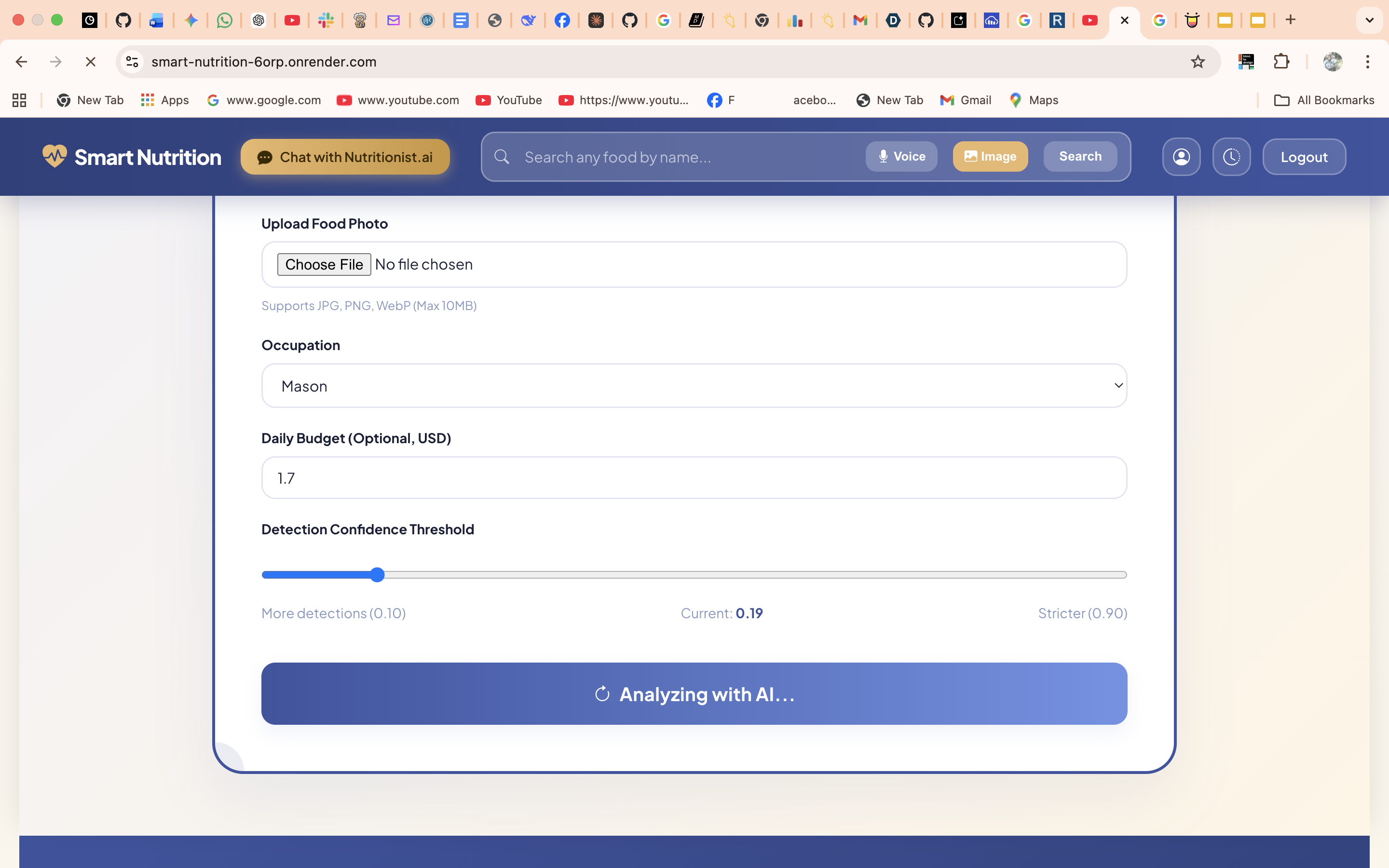This screenshot has height=868, width=1389.
Task: Click the Choose File button
Action: click(324, 265)
